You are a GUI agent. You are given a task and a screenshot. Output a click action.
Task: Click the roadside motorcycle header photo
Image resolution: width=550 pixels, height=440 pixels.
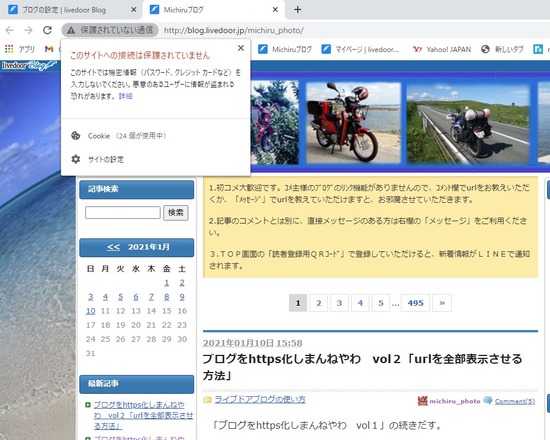(468, 123)
